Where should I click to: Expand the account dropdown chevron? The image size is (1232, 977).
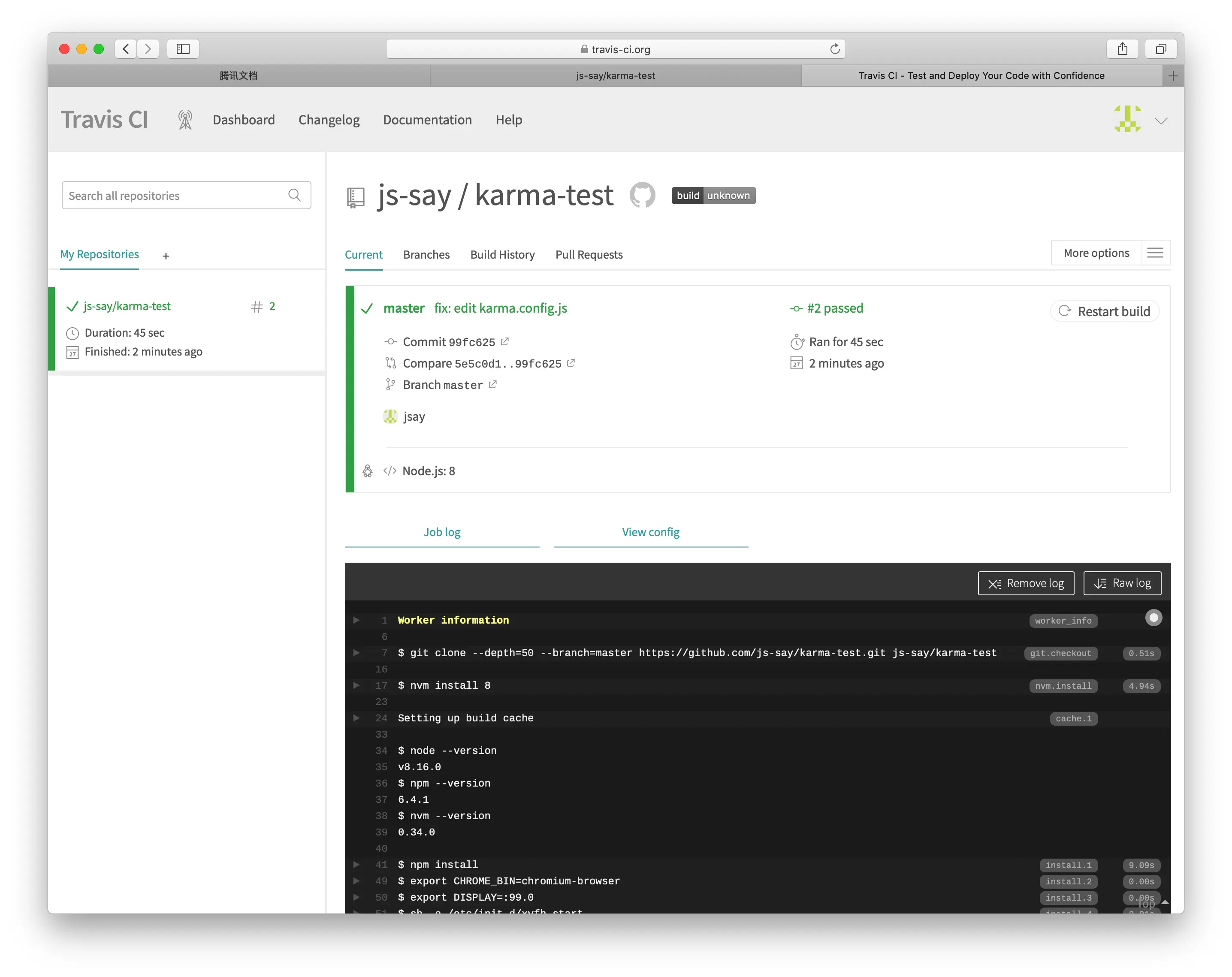1160,121
